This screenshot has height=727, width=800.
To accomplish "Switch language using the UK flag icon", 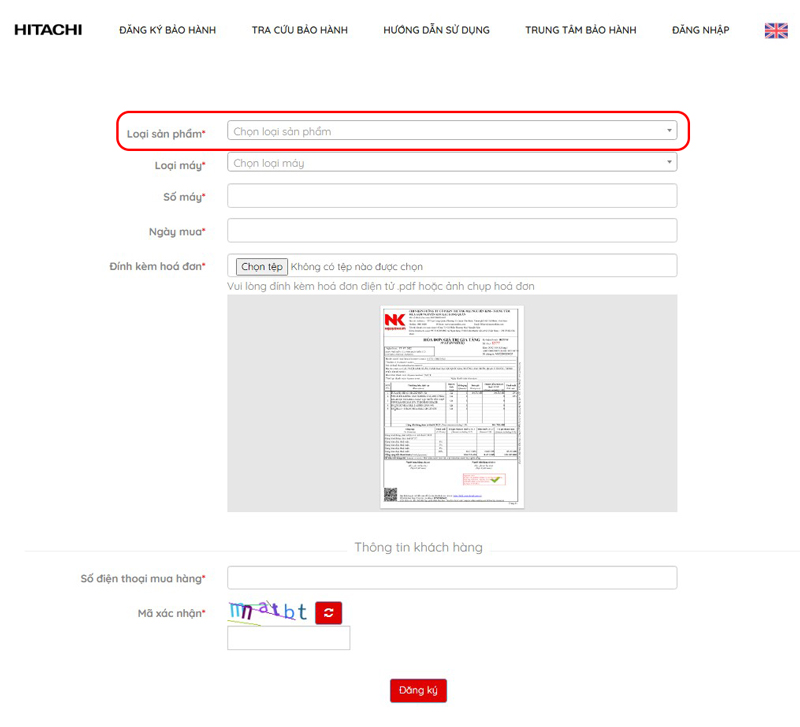I will tap(776, 31).
